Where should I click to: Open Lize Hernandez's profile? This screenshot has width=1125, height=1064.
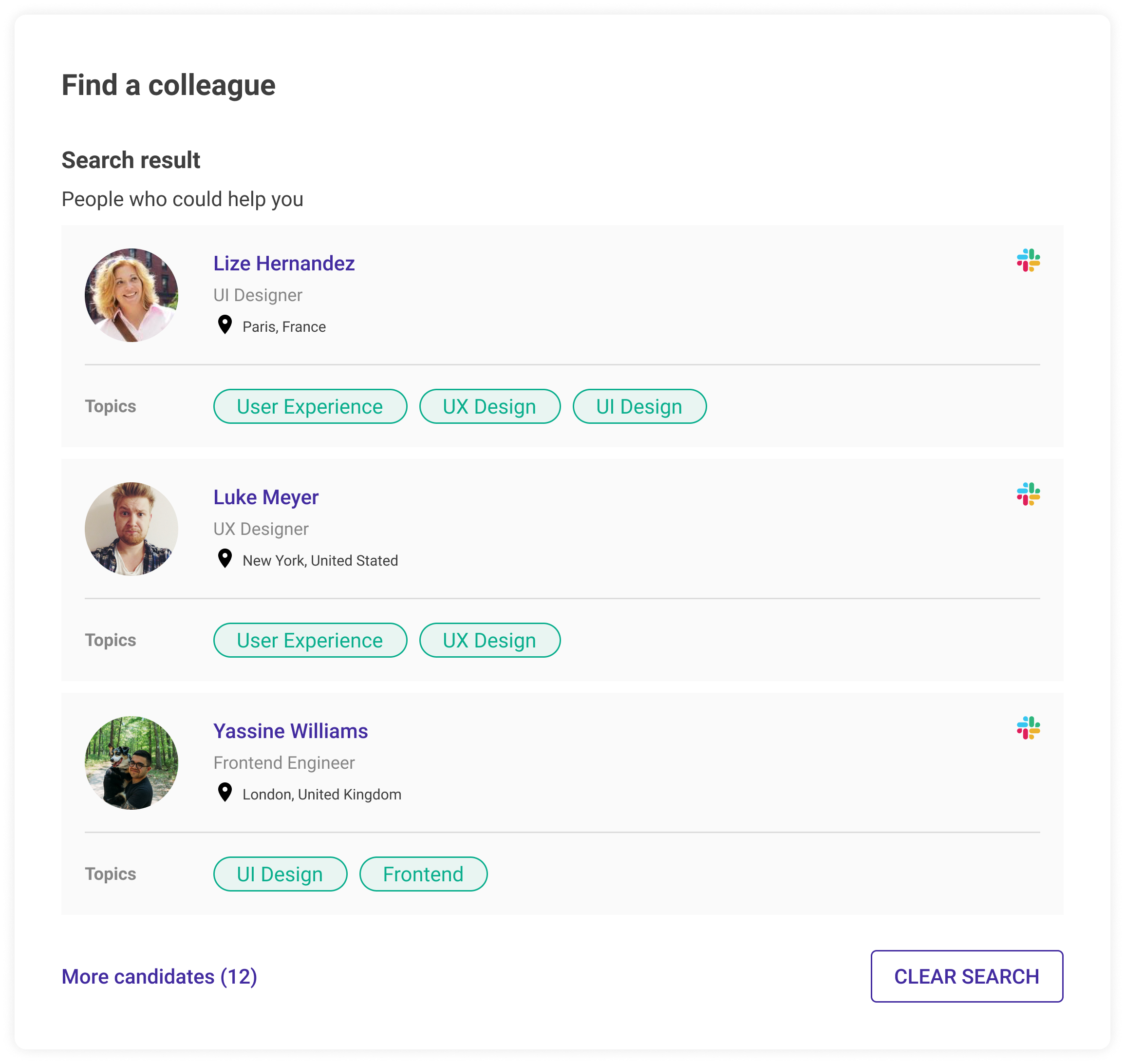[283, 263]
